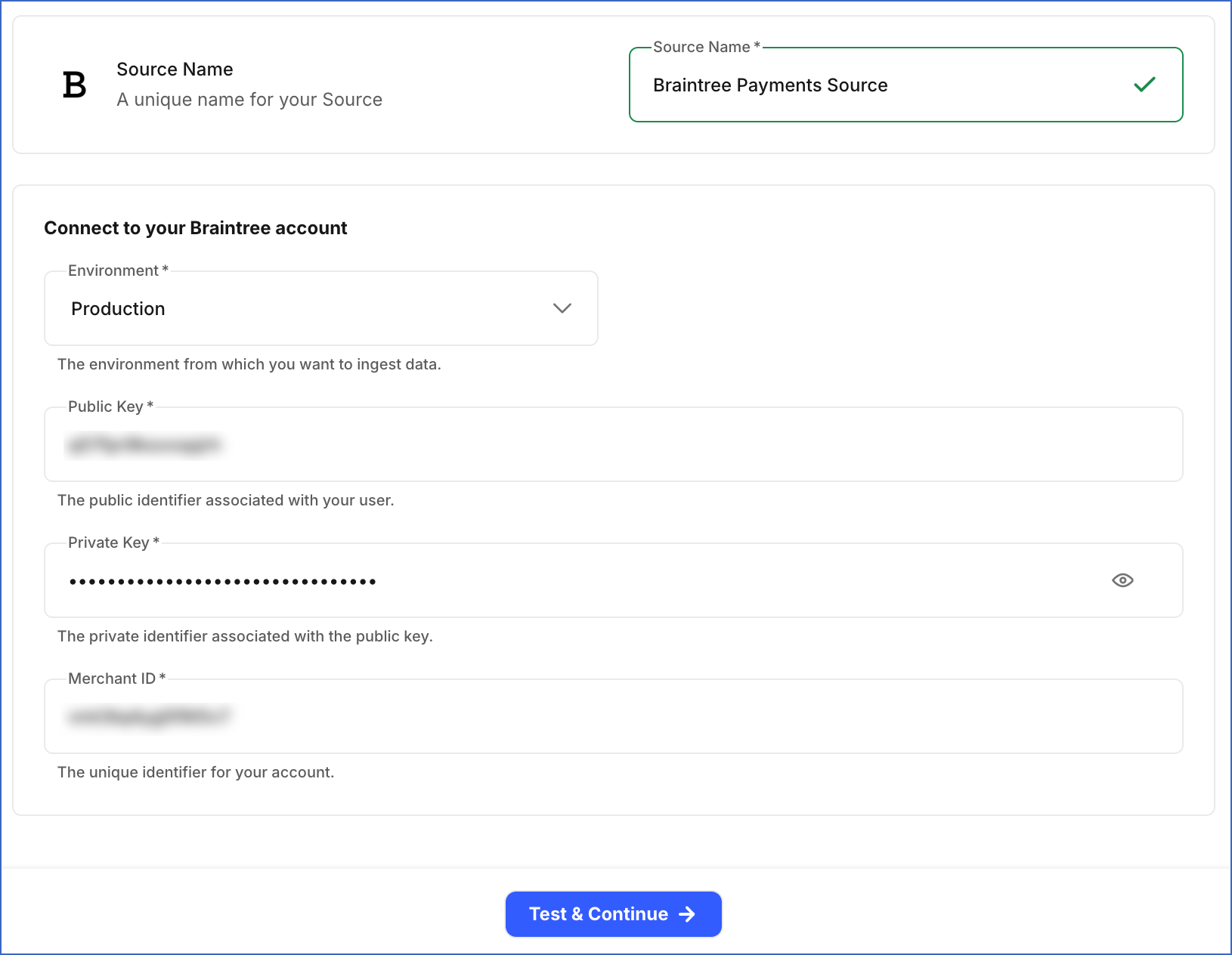Show the Private Key using the eye icon
1232x955 pixels.
point(1122,580)
